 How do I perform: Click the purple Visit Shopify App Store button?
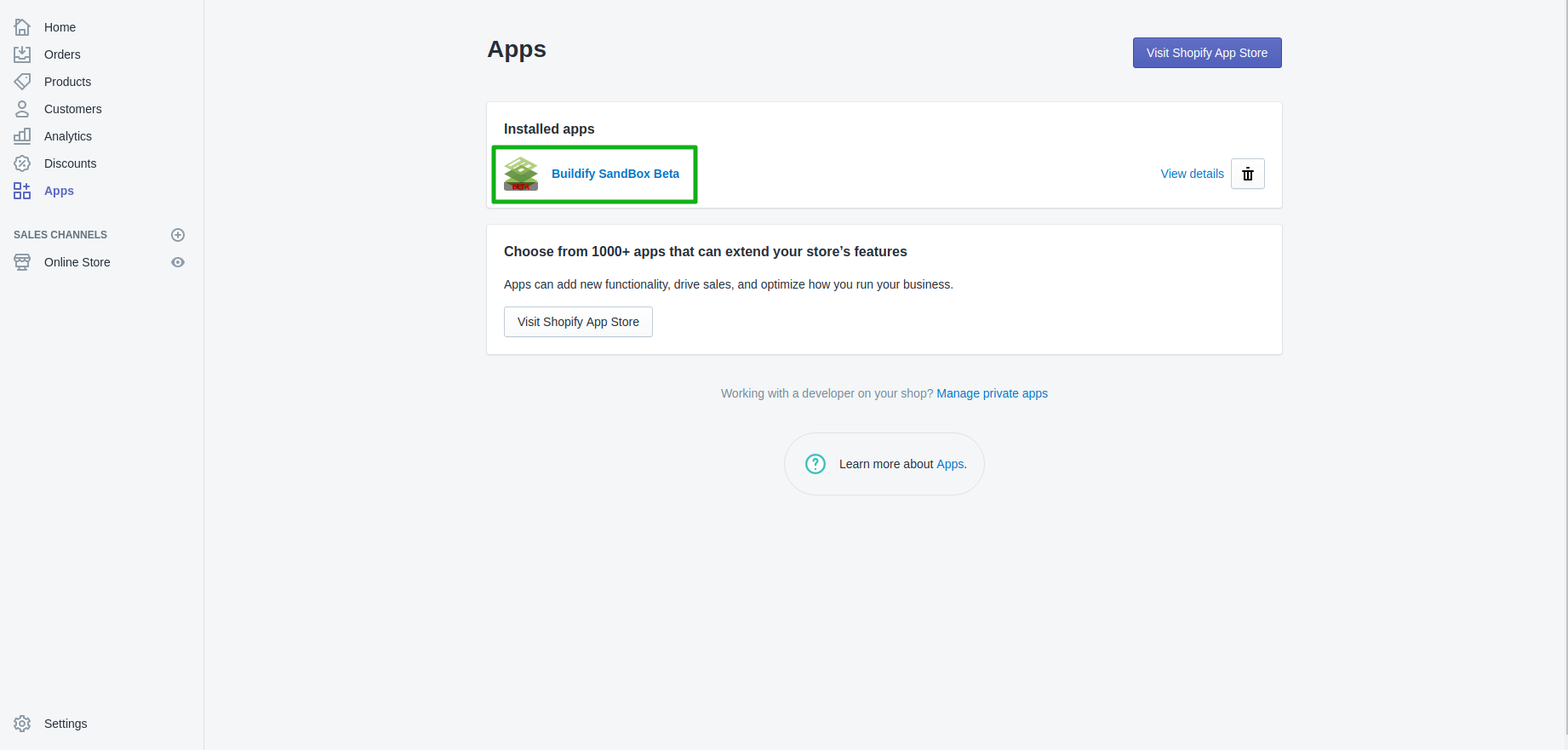pyautogui.click(x=1207, y=53)
